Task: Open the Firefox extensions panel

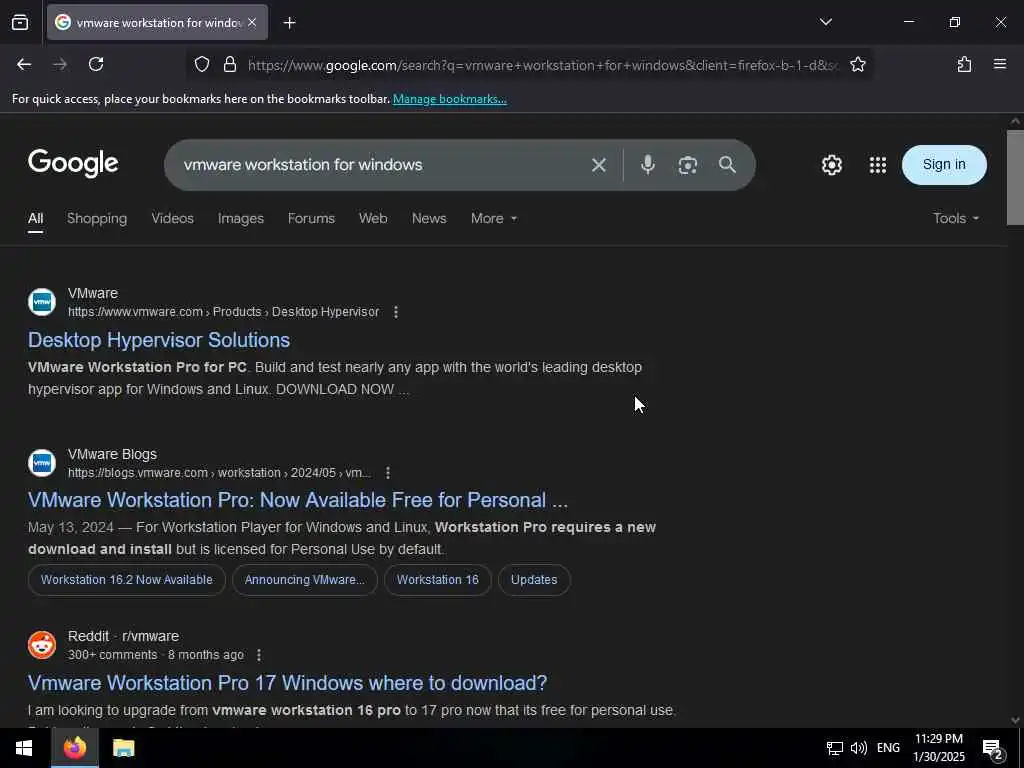Action: 964,65
